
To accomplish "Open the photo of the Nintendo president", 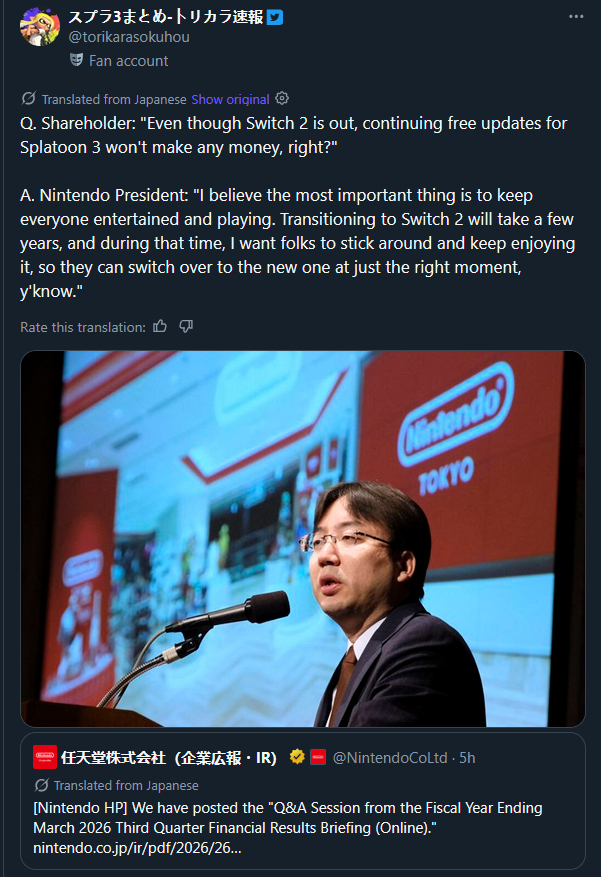I will pos(303,538).
